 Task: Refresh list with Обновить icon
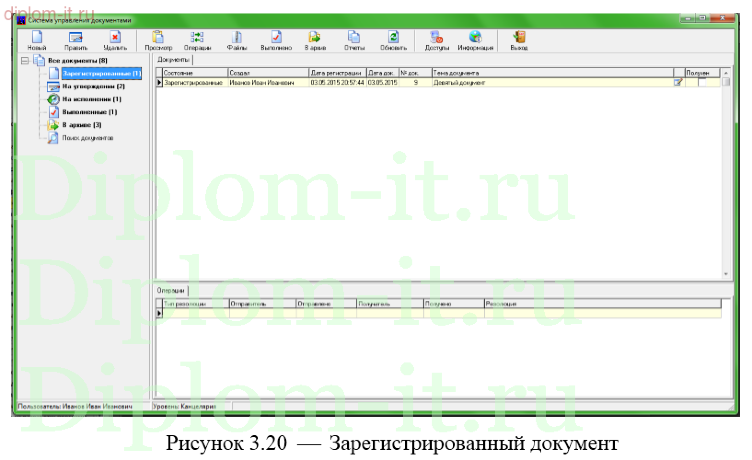[x=393, y=40]
